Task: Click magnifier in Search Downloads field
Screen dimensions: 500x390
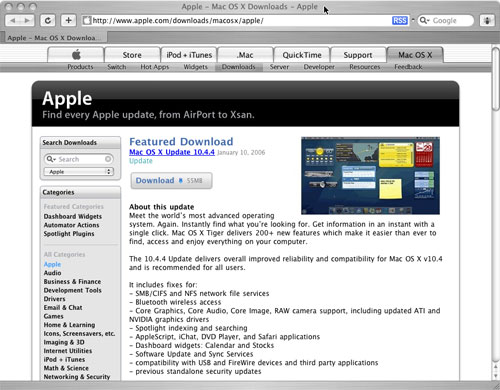Action: pos(51,159)
